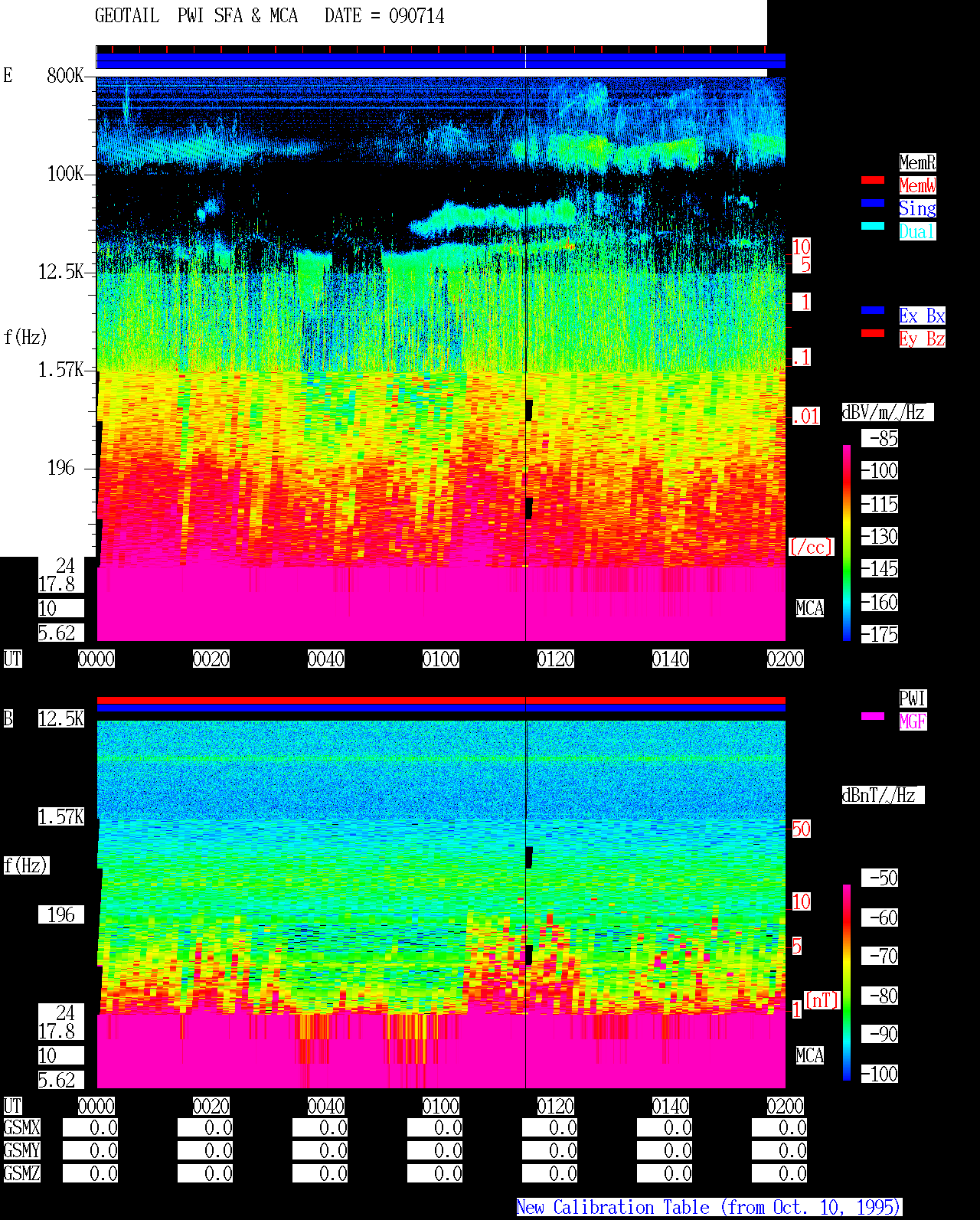Click the "GEOTAIL" title word

(127, 15)
